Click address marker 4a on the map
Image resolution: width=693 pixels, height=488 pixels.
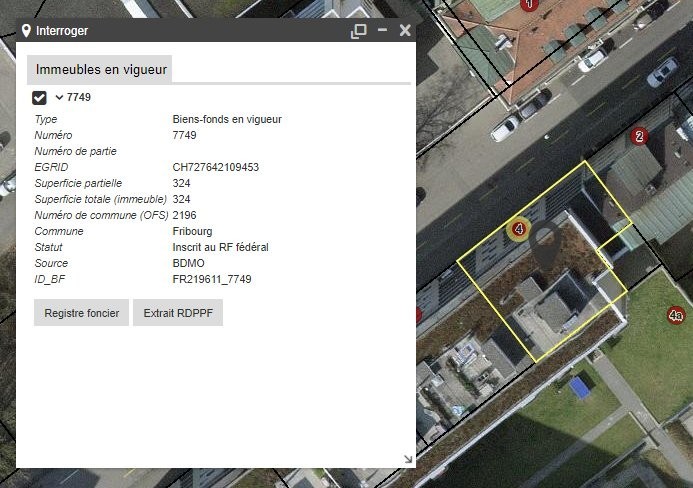point(676,316)
